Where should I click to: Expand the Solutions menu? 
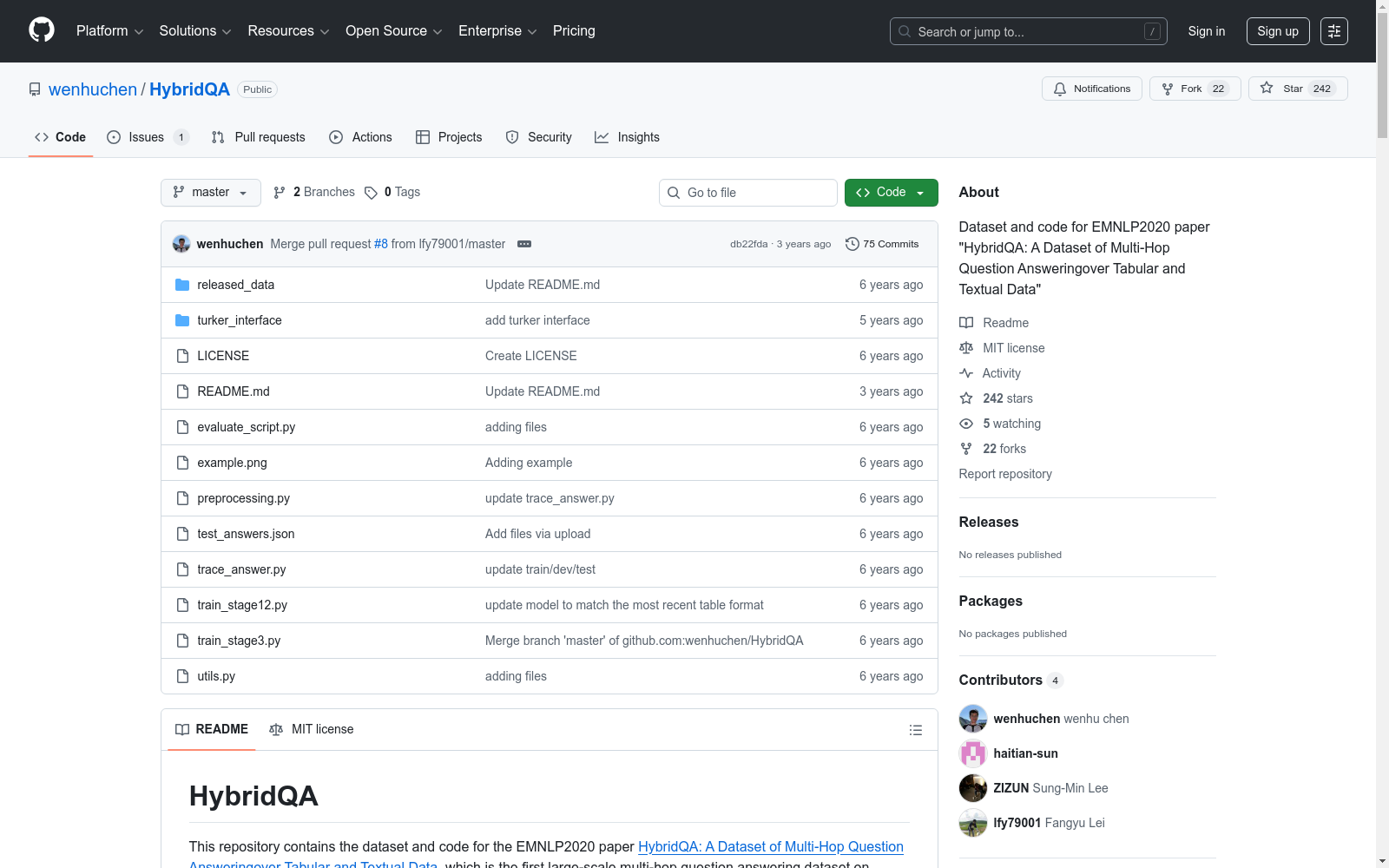(x=195, y=31)
